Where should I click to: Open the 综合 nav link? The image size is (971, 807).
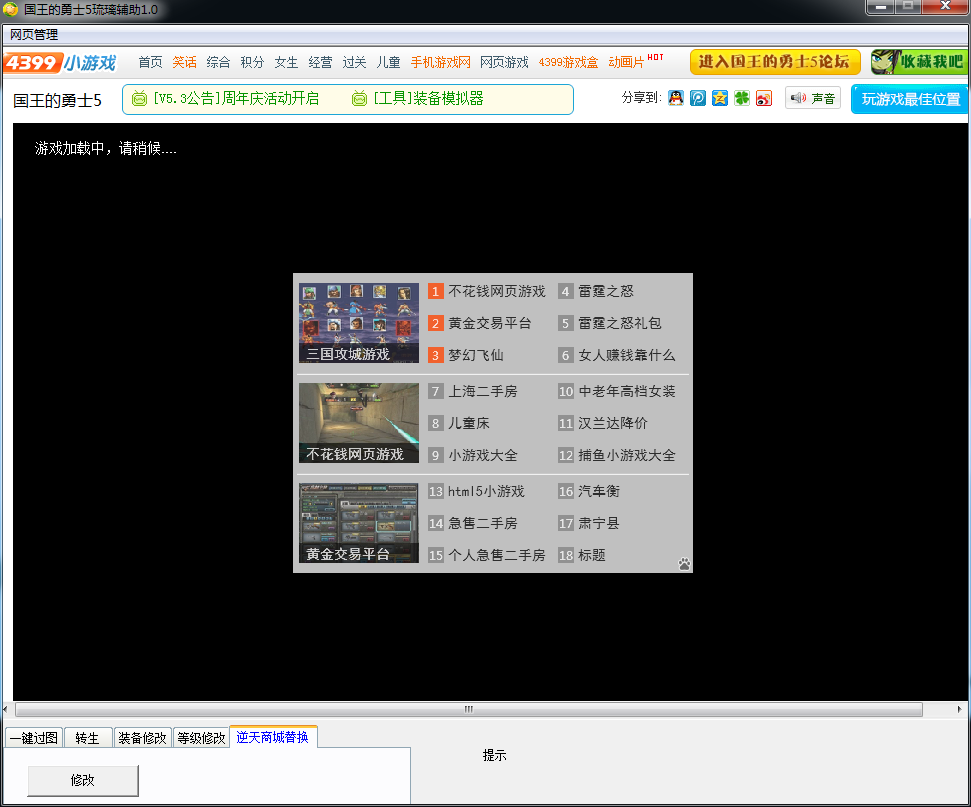[218, 62]
